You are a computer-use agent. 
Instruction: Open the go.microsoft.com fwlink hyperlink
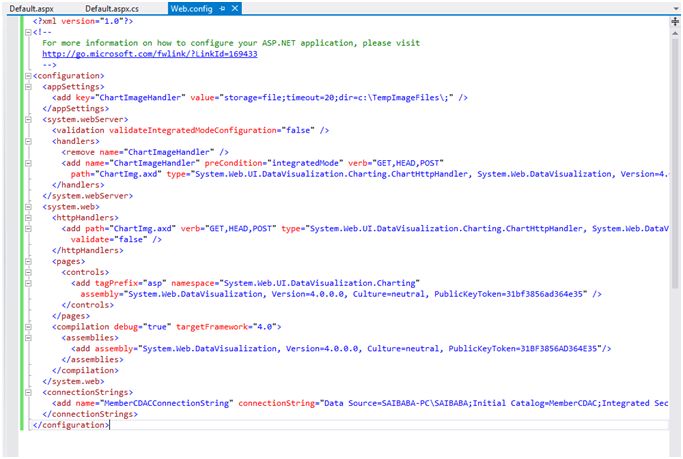(x=150, y=54)
